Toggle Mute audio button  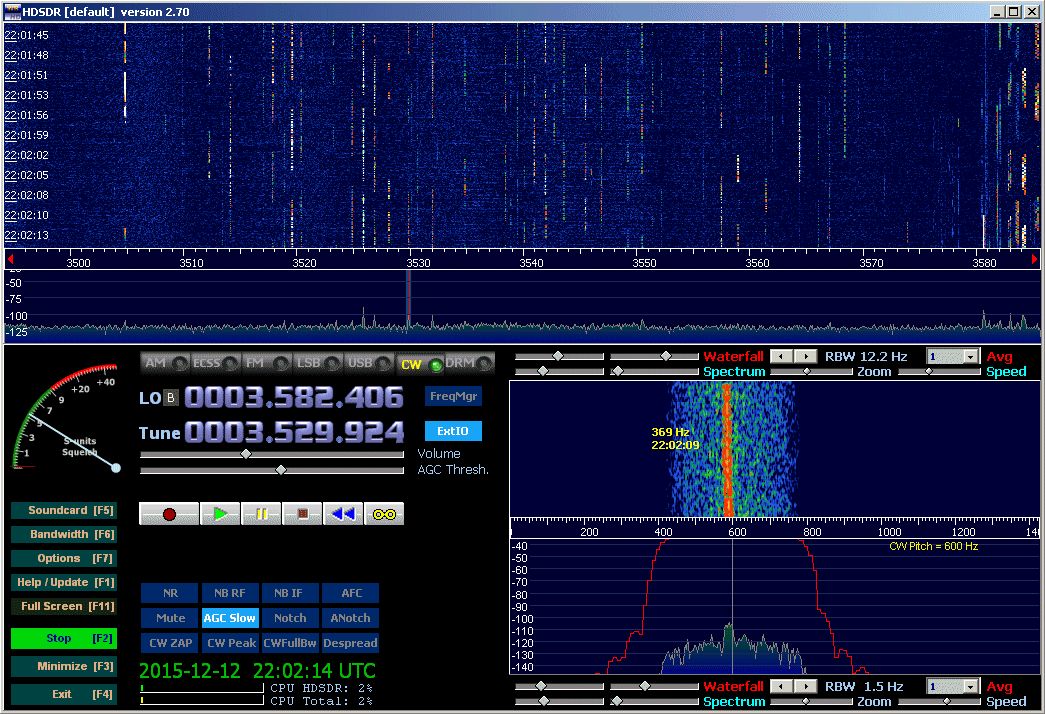(x=170, y=618)
